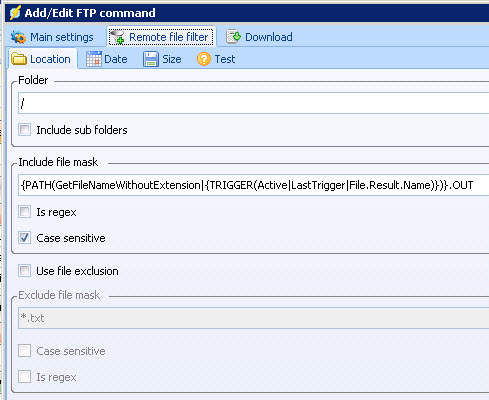Click the Test question mark icon

[x=204, y=59]
